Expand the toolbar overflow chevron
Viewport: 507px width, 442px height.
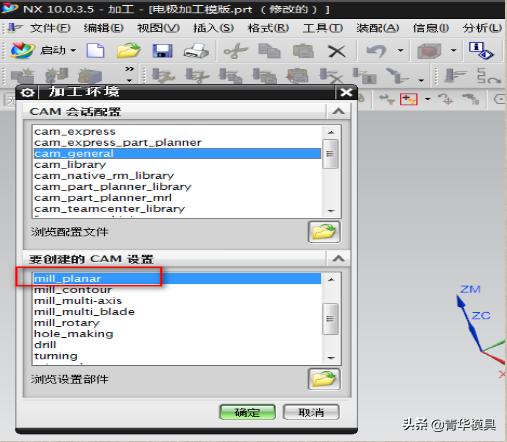(129, 69)
